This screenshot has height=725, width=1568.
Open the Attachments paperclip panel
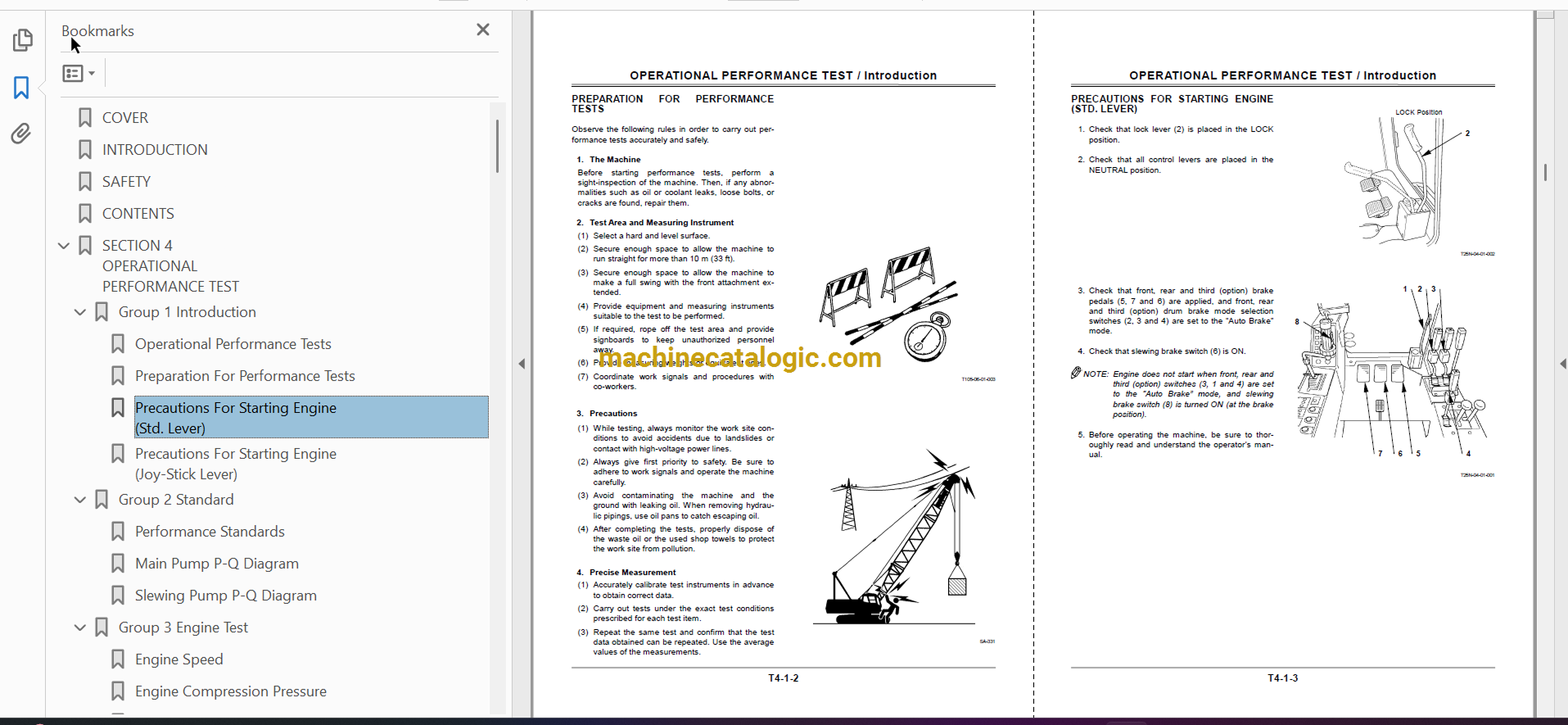(21, 134)
